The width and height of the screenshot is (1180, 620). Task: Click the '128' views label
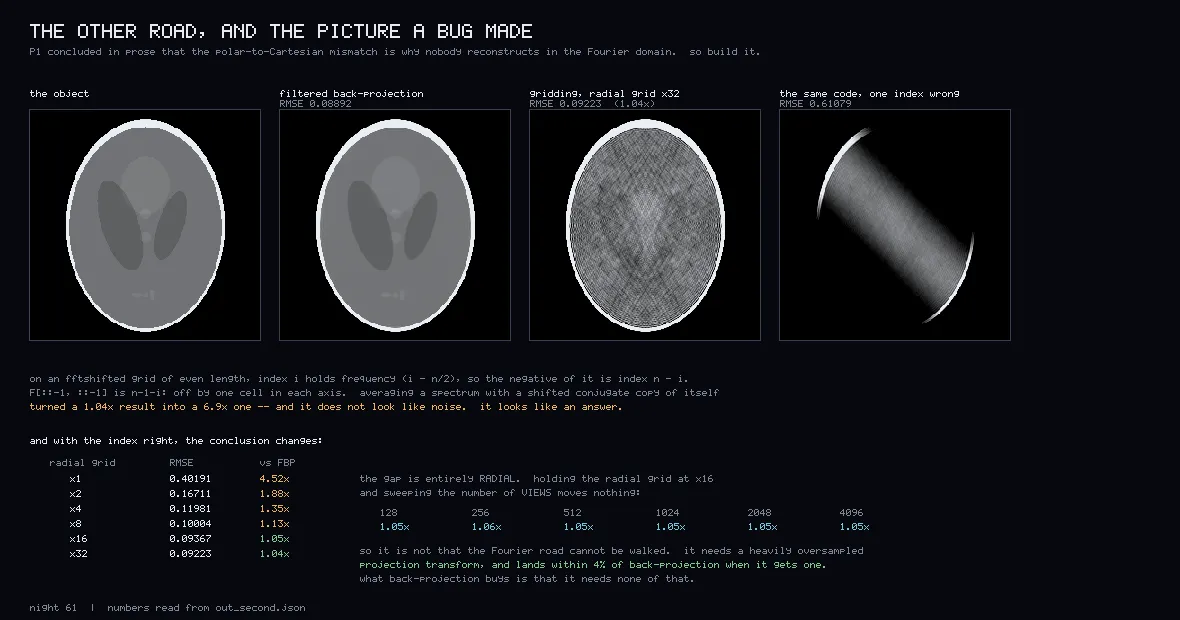coord(388,512)
